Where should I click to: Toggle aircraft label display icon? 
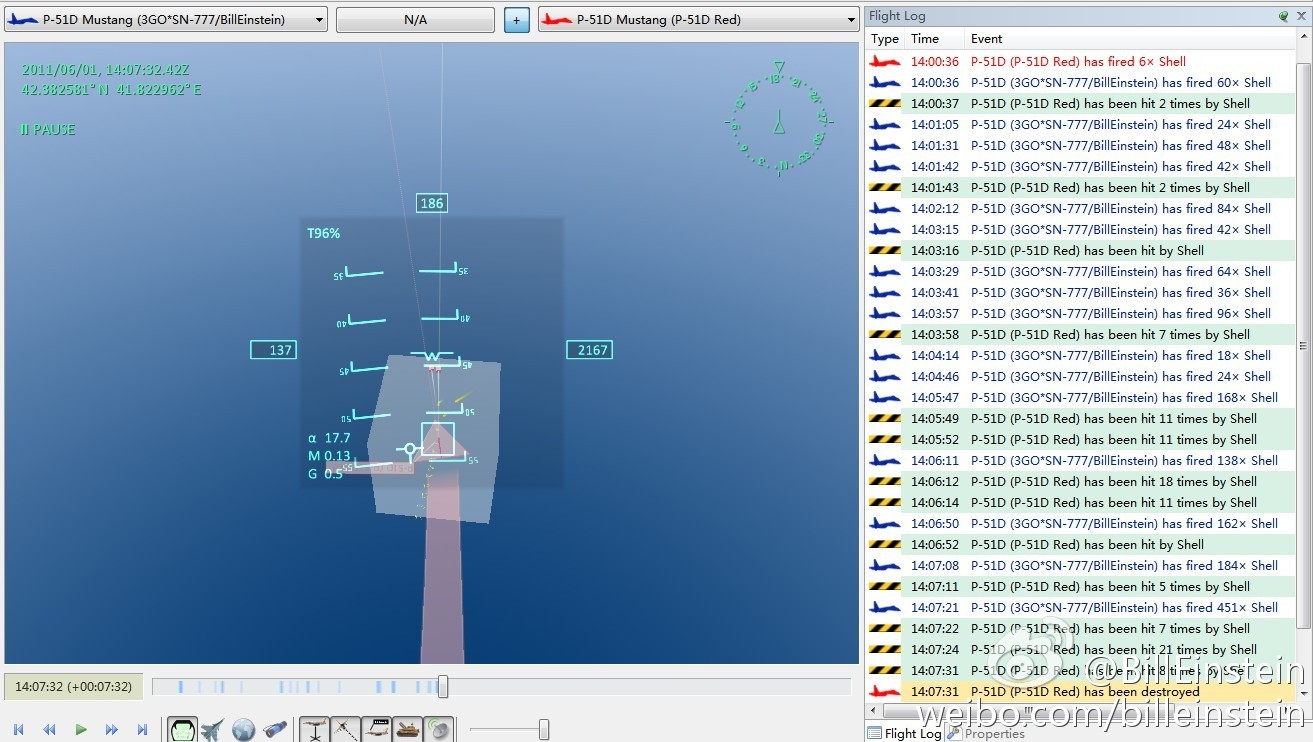376,730
